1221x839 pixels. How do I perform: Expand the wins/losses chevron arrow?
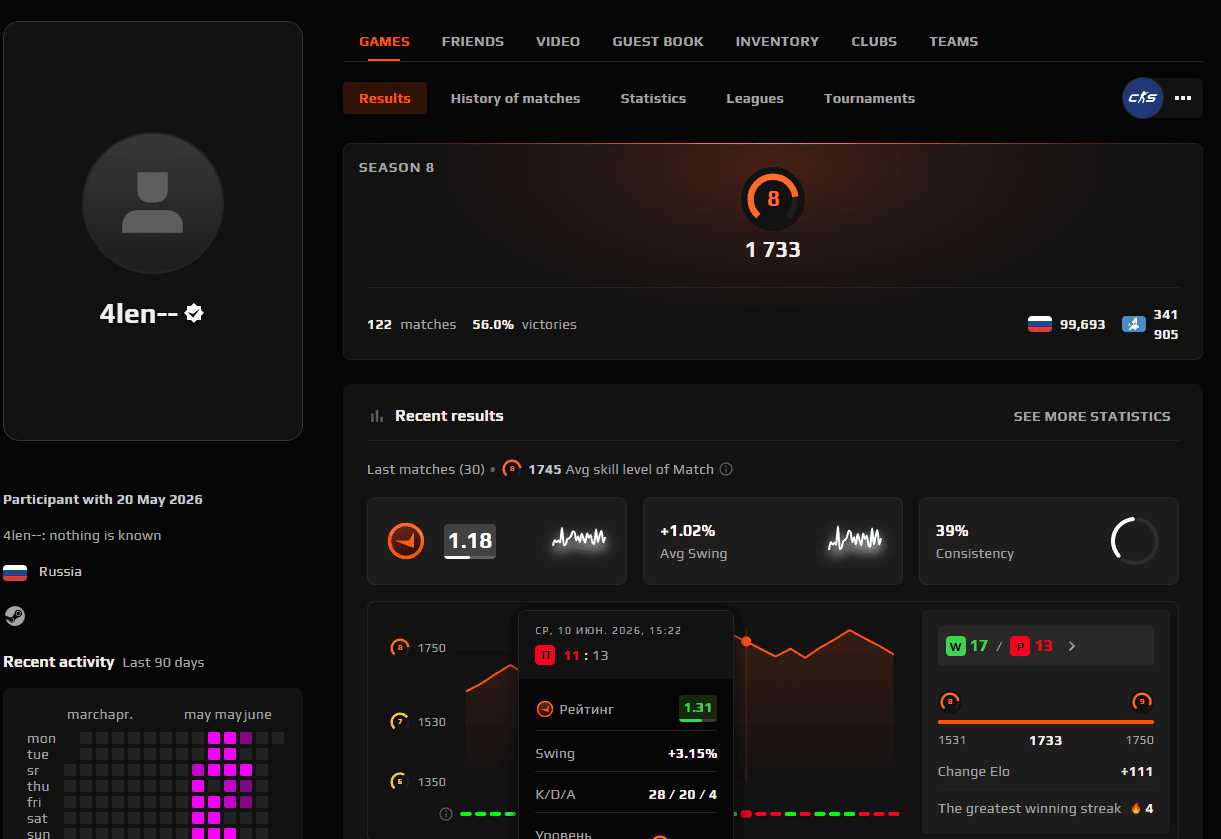pos(1072,646)
